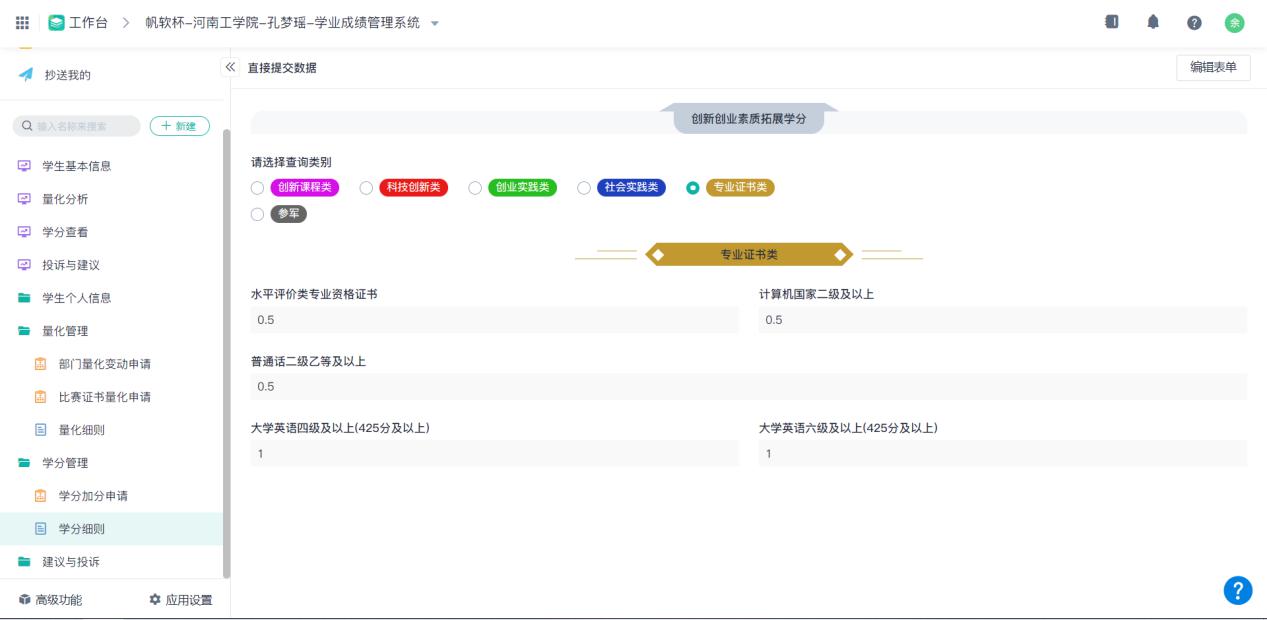Collapse the left sidebar panel
The image size is (1267, 620).
pos(230,67)
